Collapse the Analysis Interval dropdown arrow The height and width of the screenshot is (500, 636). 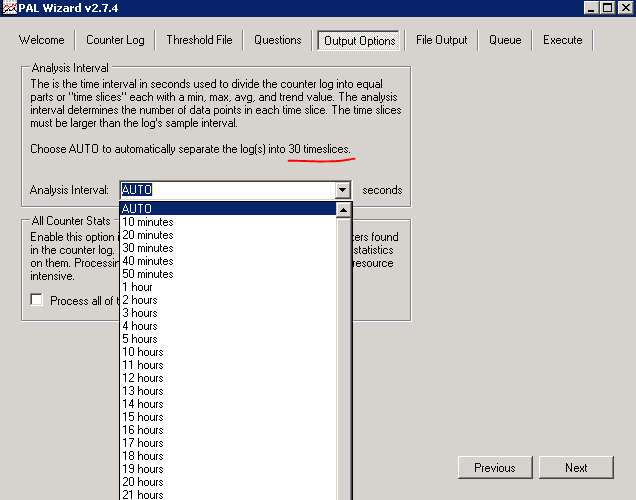tap(343, 190)
